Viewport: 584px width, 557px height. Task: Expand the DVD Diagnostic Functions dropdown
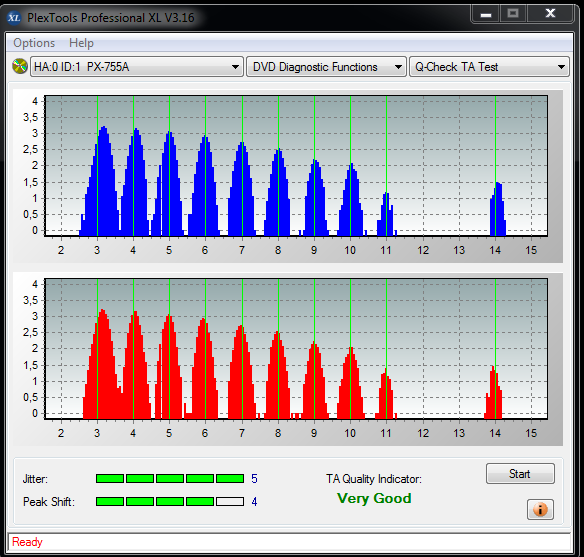click(x=326, y=67)
